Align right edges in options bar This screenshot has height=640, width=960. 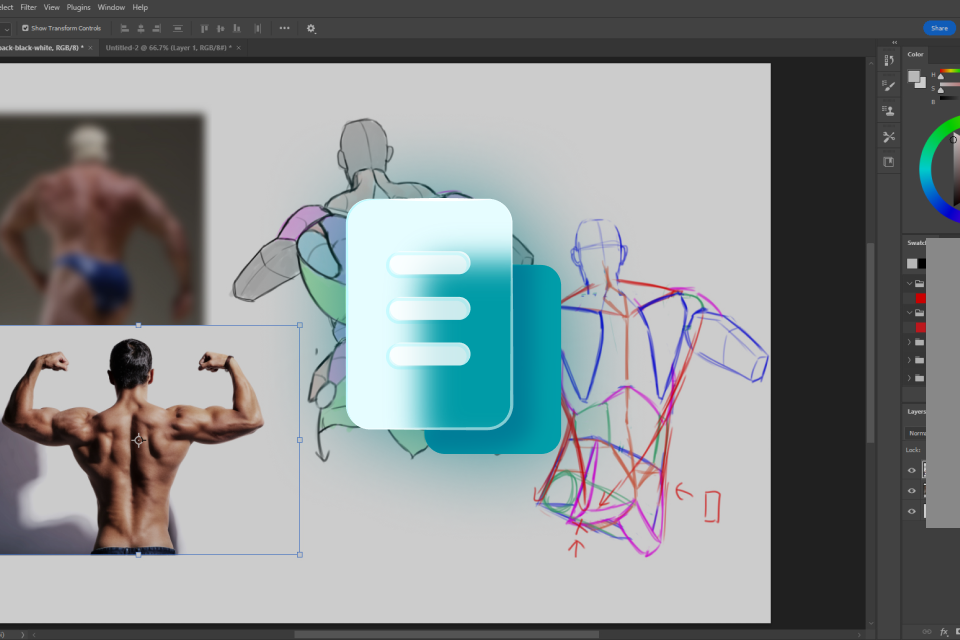tap(157, 28)
